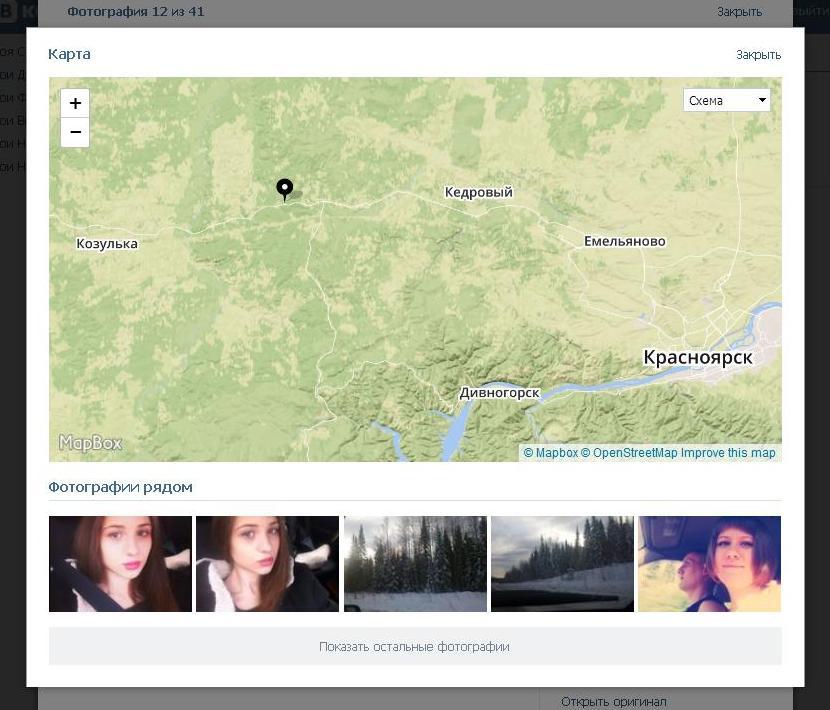Open the Схема map type dropdown
This screenshot has width=830, height=710.
727,100
